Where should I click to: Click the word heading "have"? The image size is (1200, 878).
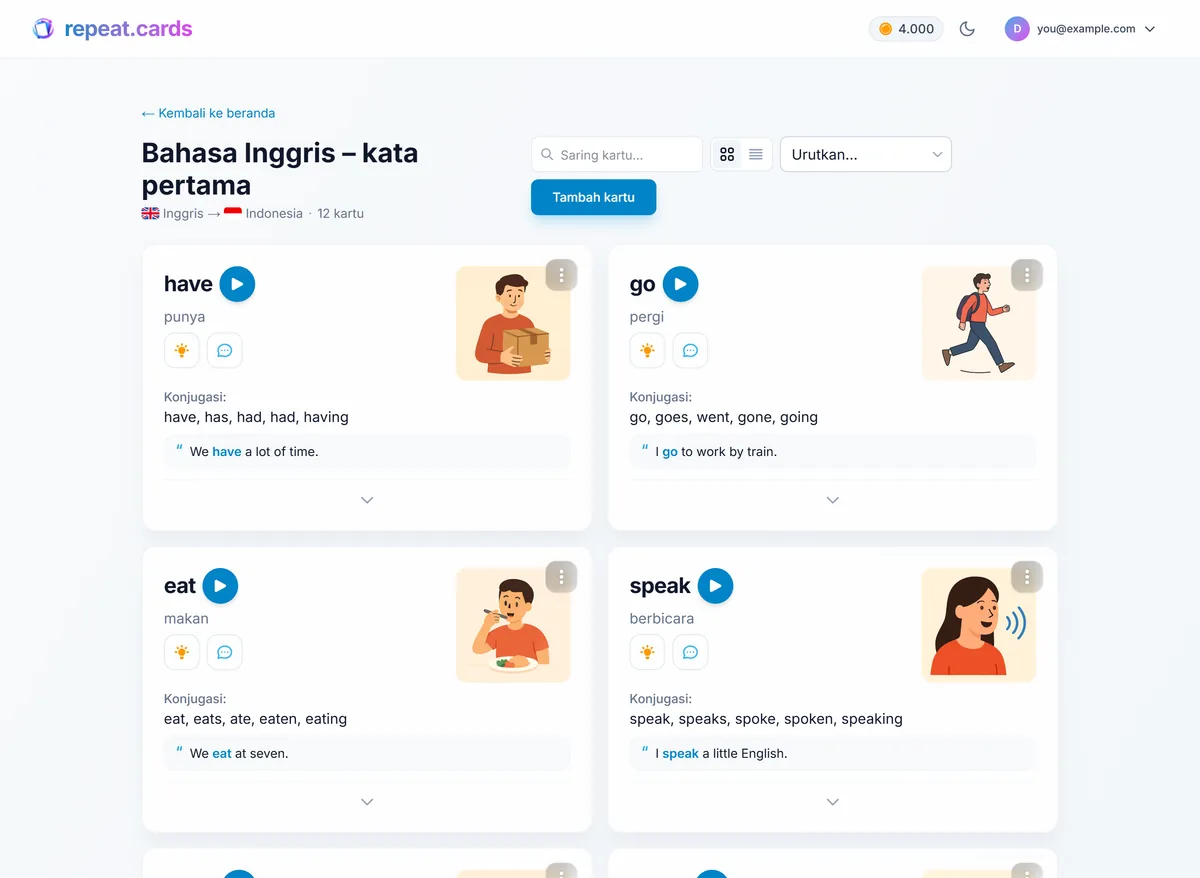click(188, 284)
